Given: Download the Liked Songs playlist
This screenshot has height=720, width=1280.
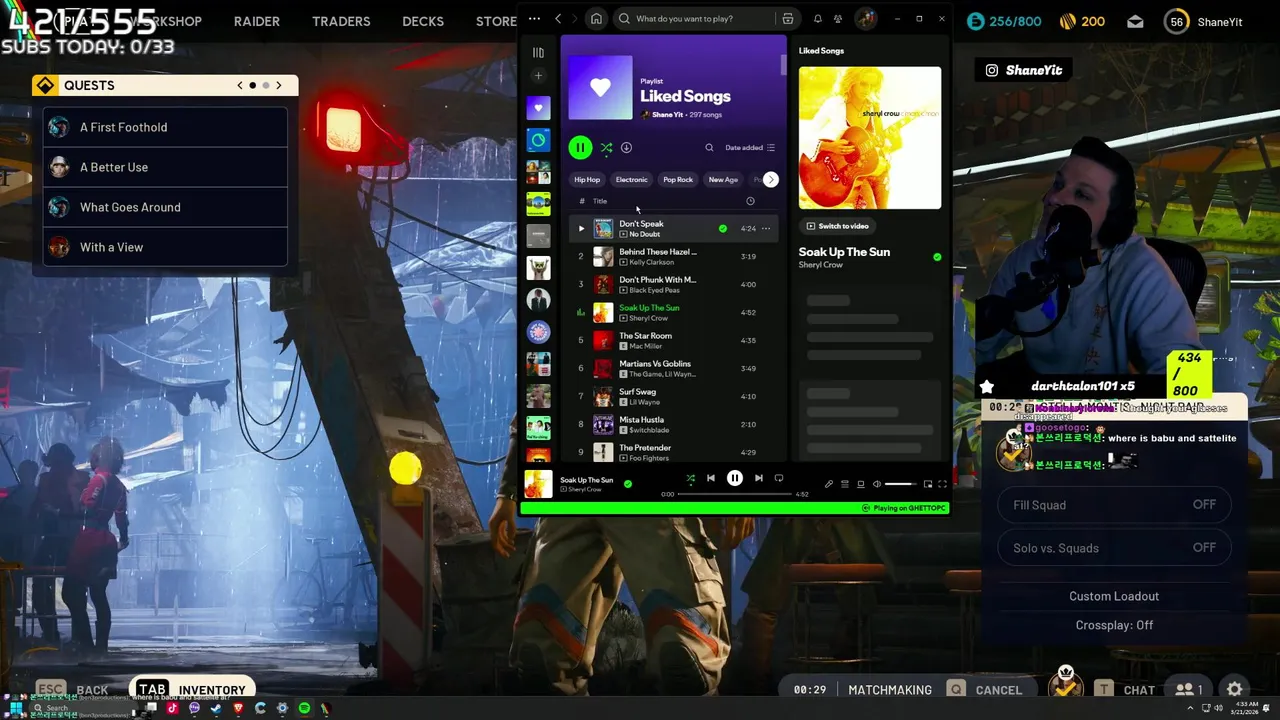Looking at the screenshot, I should click(626, 148).
